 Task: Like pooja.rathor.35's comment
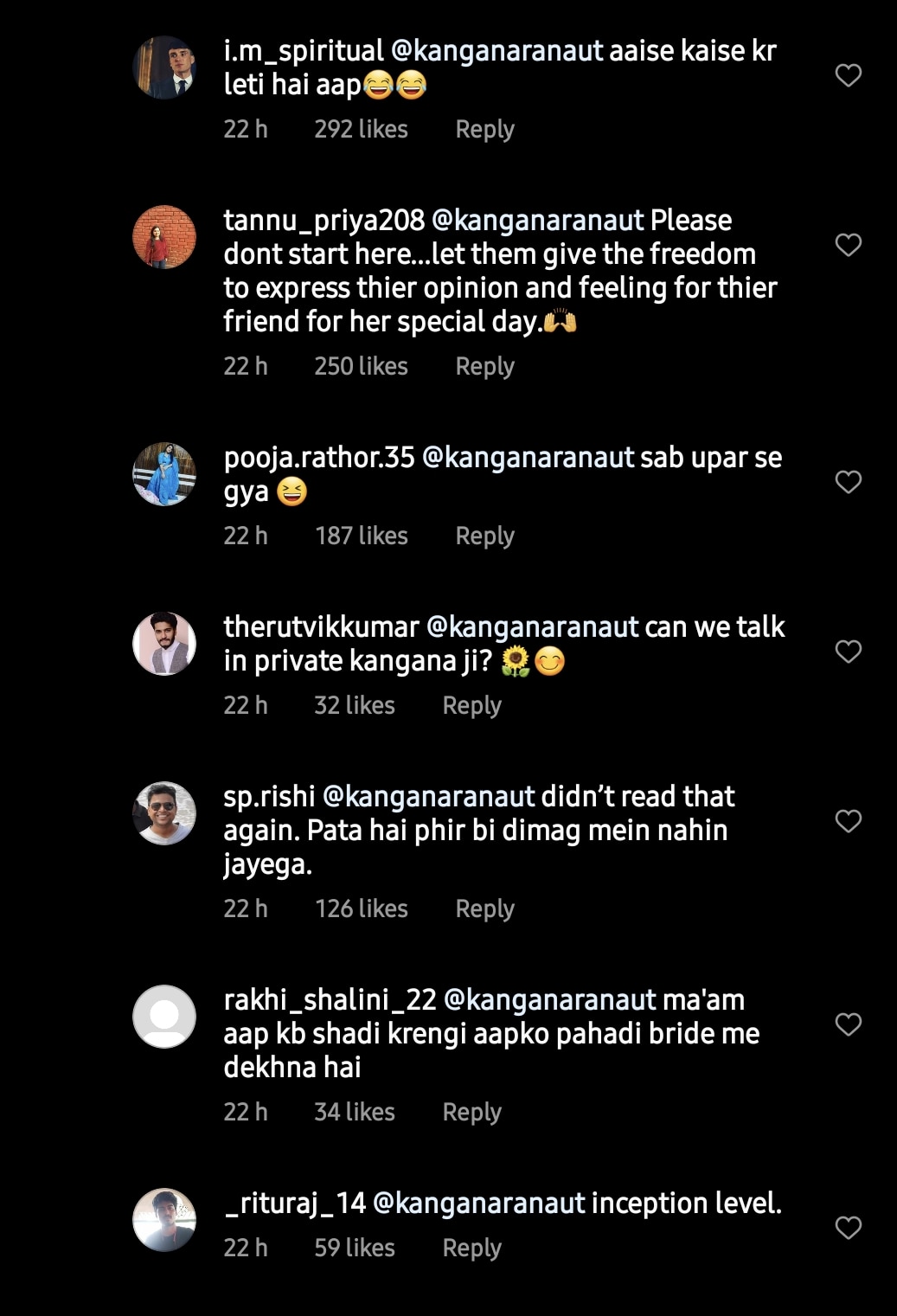848,482
